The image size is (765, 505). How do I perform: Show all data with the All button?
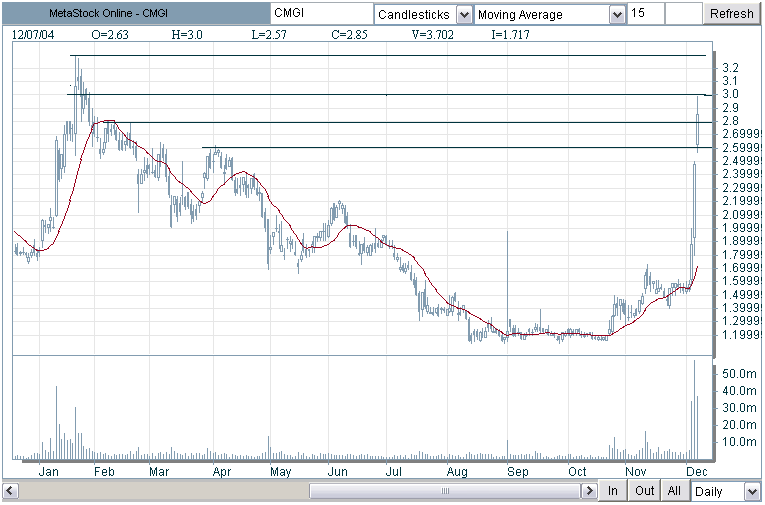[674, 491]
